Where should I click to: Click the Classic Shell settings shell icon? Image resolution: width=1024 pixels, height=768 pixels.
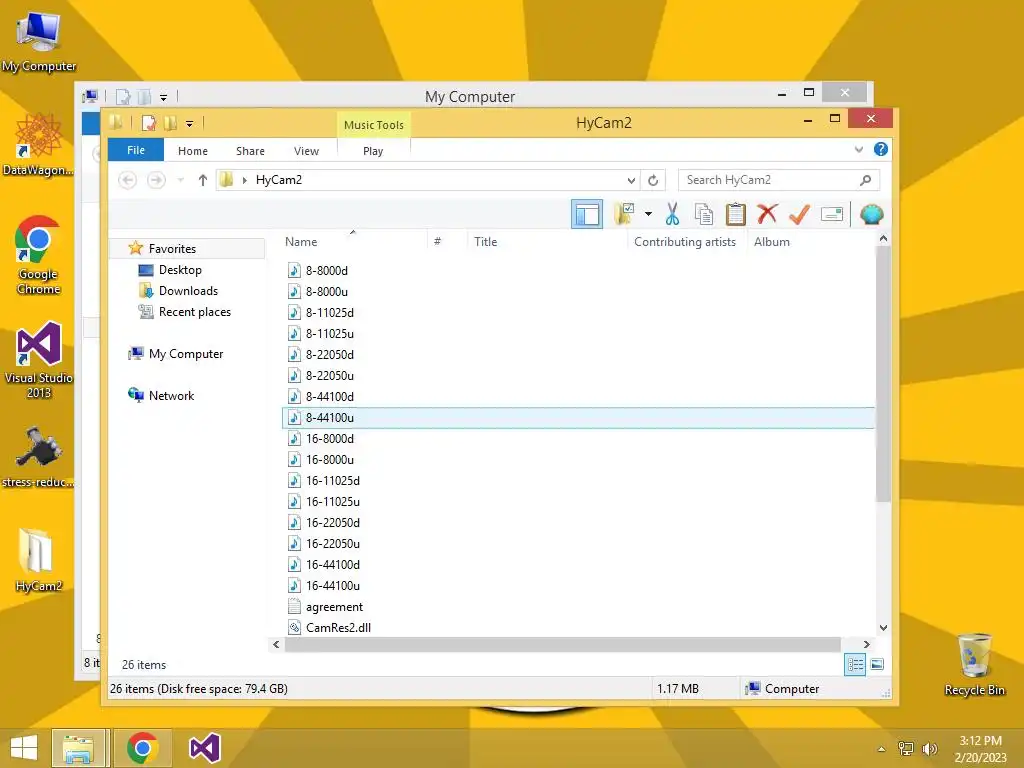point(871,214)
